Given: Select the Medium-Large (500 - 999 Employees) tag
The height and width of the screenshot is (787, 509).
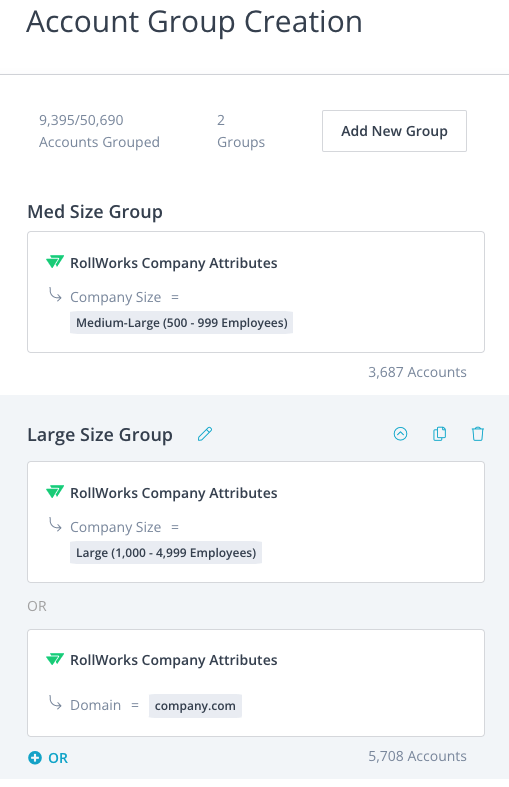Looking at the screenshot, I should [x=181, y=323].
